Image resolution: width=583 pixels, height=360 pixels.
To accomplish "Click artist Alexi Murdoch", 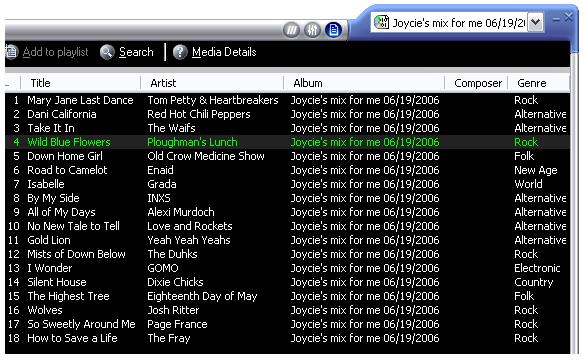I will tap(181, 212).
